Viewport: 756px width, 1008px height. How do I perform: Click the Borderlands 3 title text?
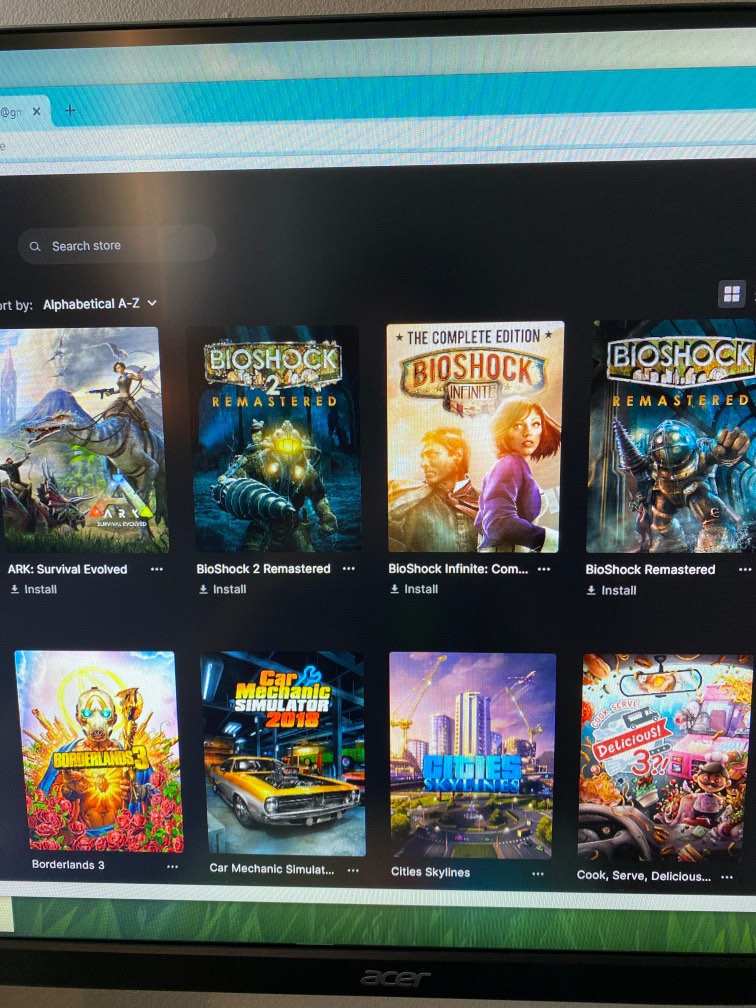pos(68,865)
